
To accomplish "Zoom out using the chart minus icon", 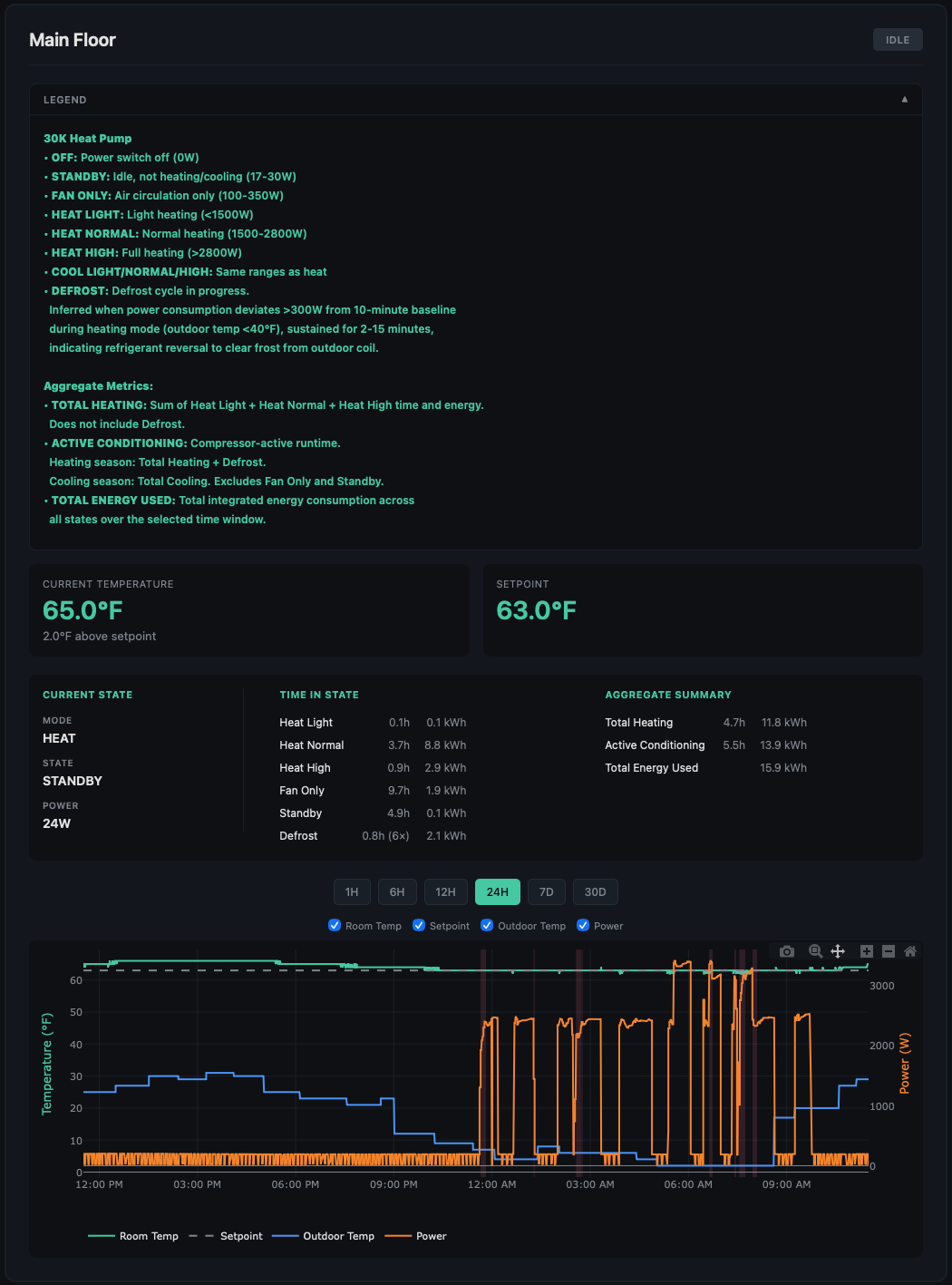I will (889, 951).
